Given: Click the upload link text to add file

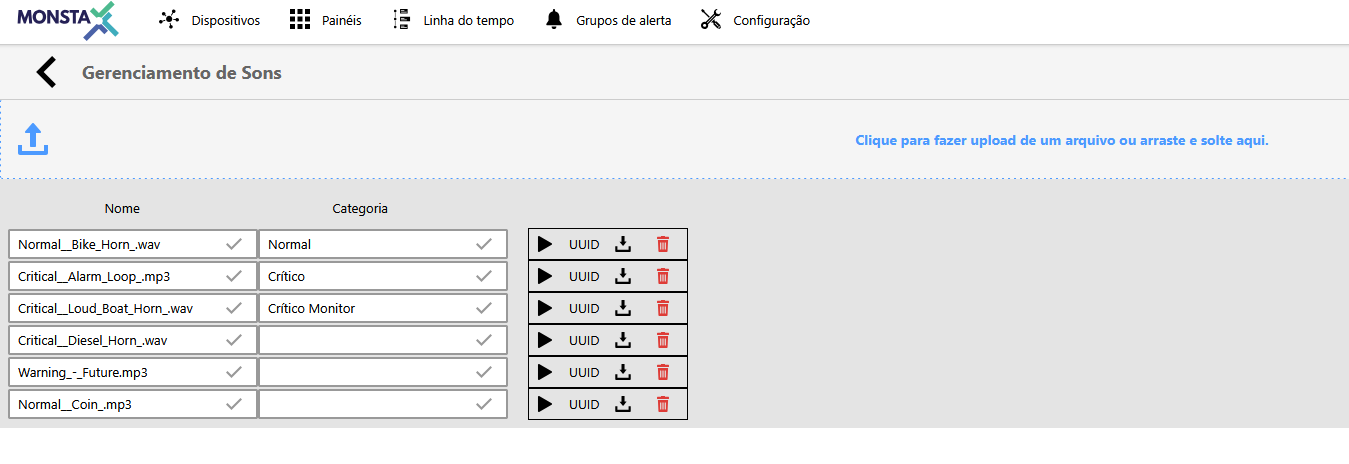Looking at the screenshot, I should click(1061, 141).
